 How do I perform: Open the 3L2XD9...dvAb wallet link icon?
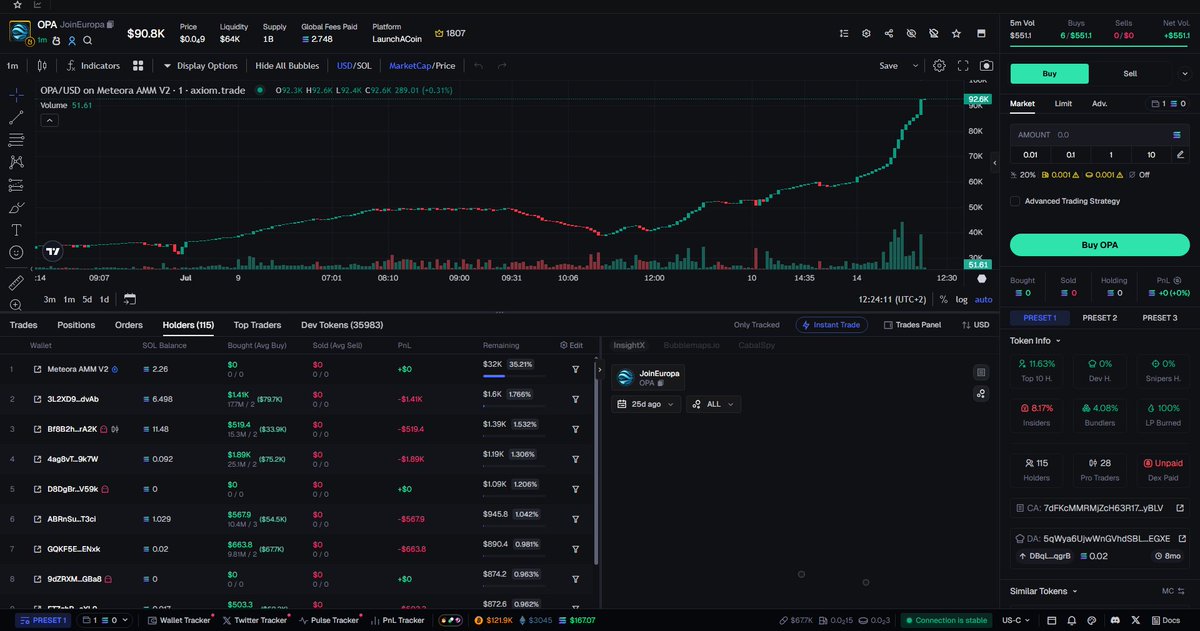38,399
